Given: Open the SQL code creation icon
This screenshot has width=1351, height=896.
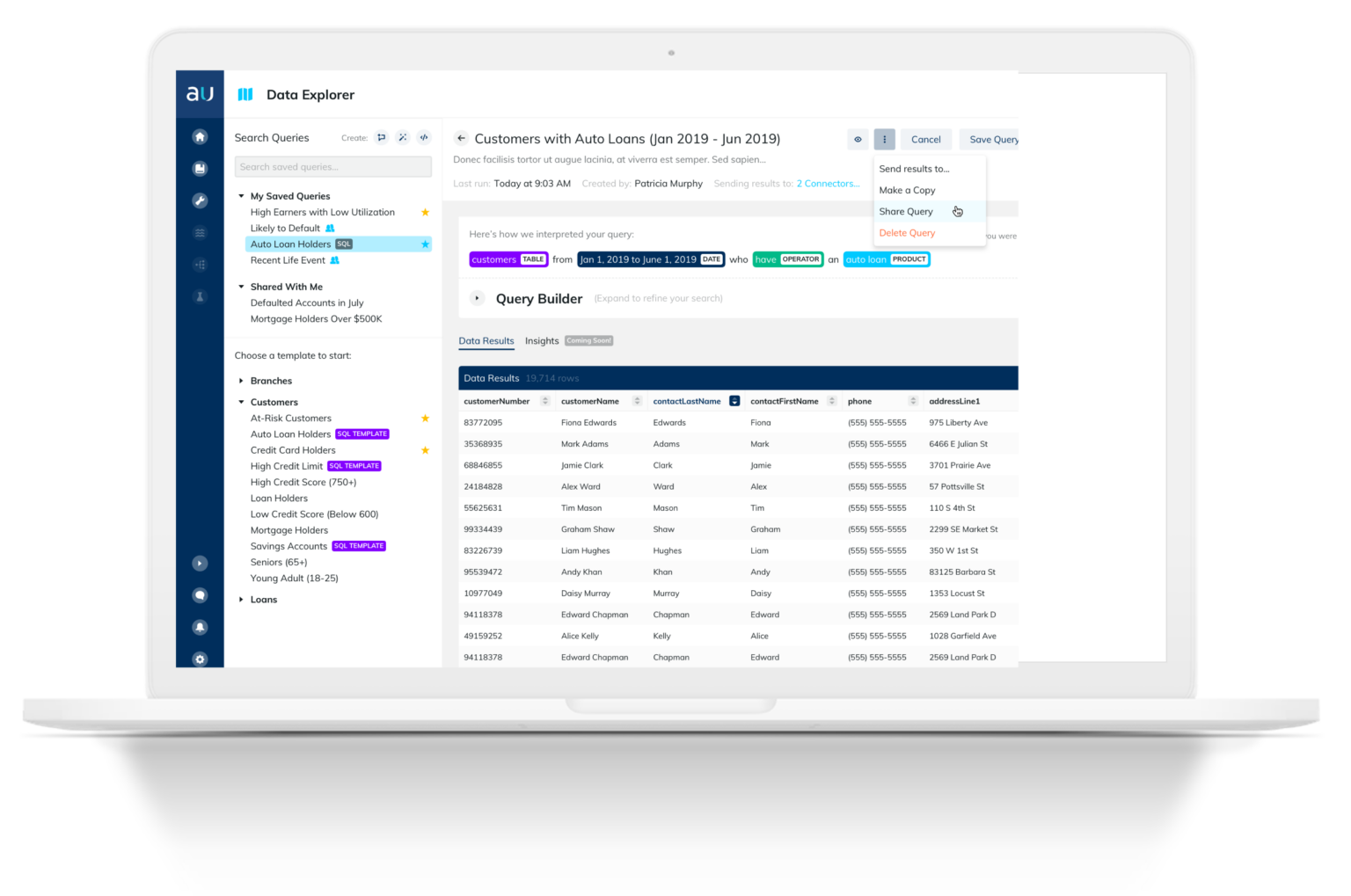Looking at the screenshot, I should 423,137.
